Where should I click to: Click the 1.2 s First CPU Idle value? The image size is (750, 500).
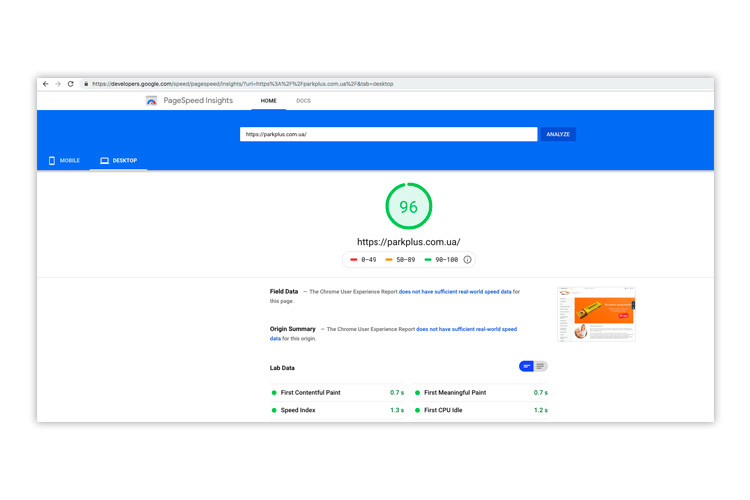(x=540, y=410)
